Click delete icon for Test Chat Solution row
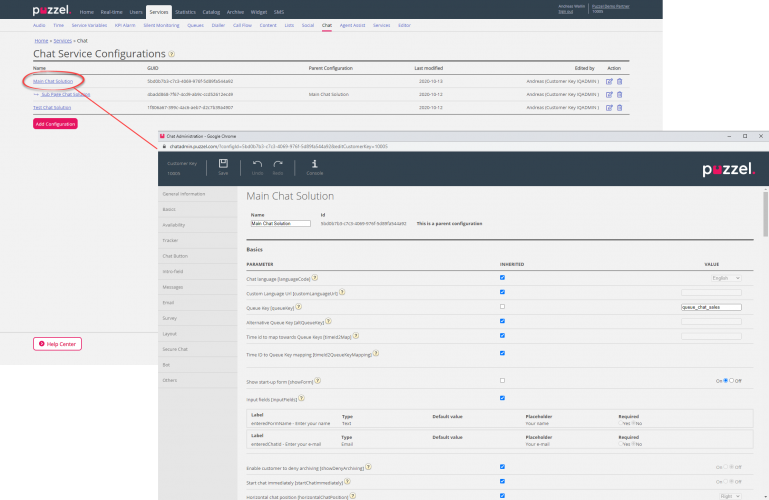 pos(619,107)
